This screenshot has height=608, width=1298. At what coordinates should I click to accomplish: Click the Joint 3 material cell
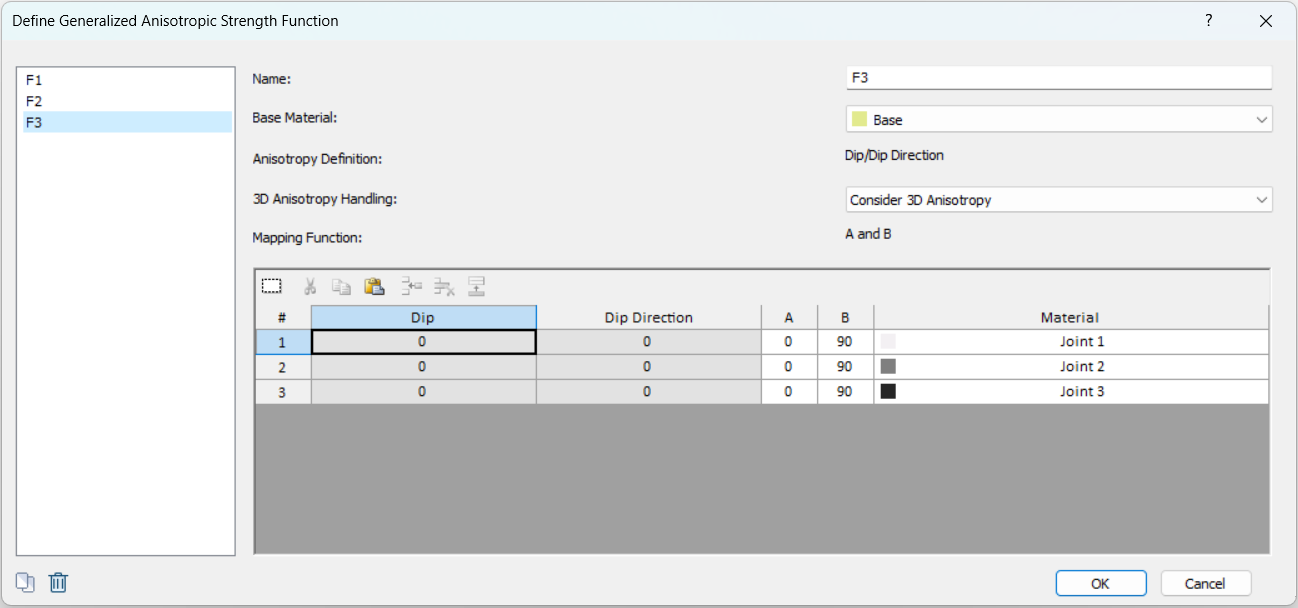[x=1071, y=392]
